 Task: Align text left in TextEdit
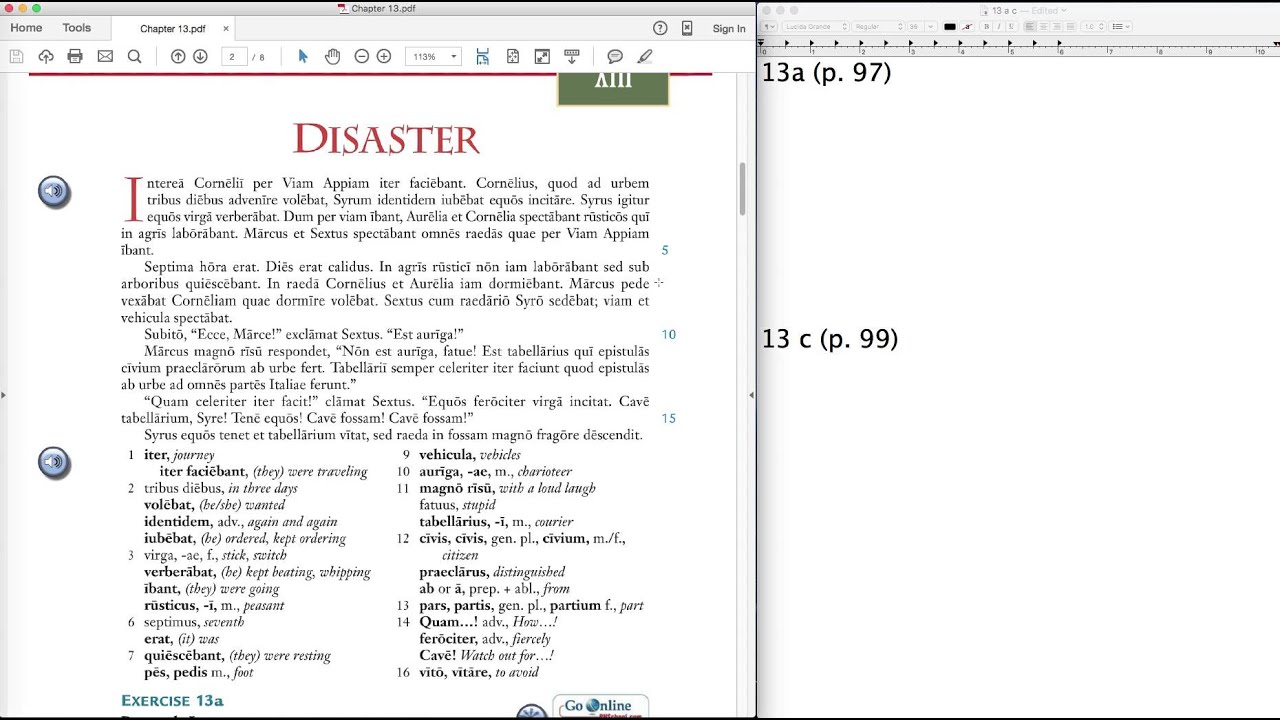(1030, 26)
